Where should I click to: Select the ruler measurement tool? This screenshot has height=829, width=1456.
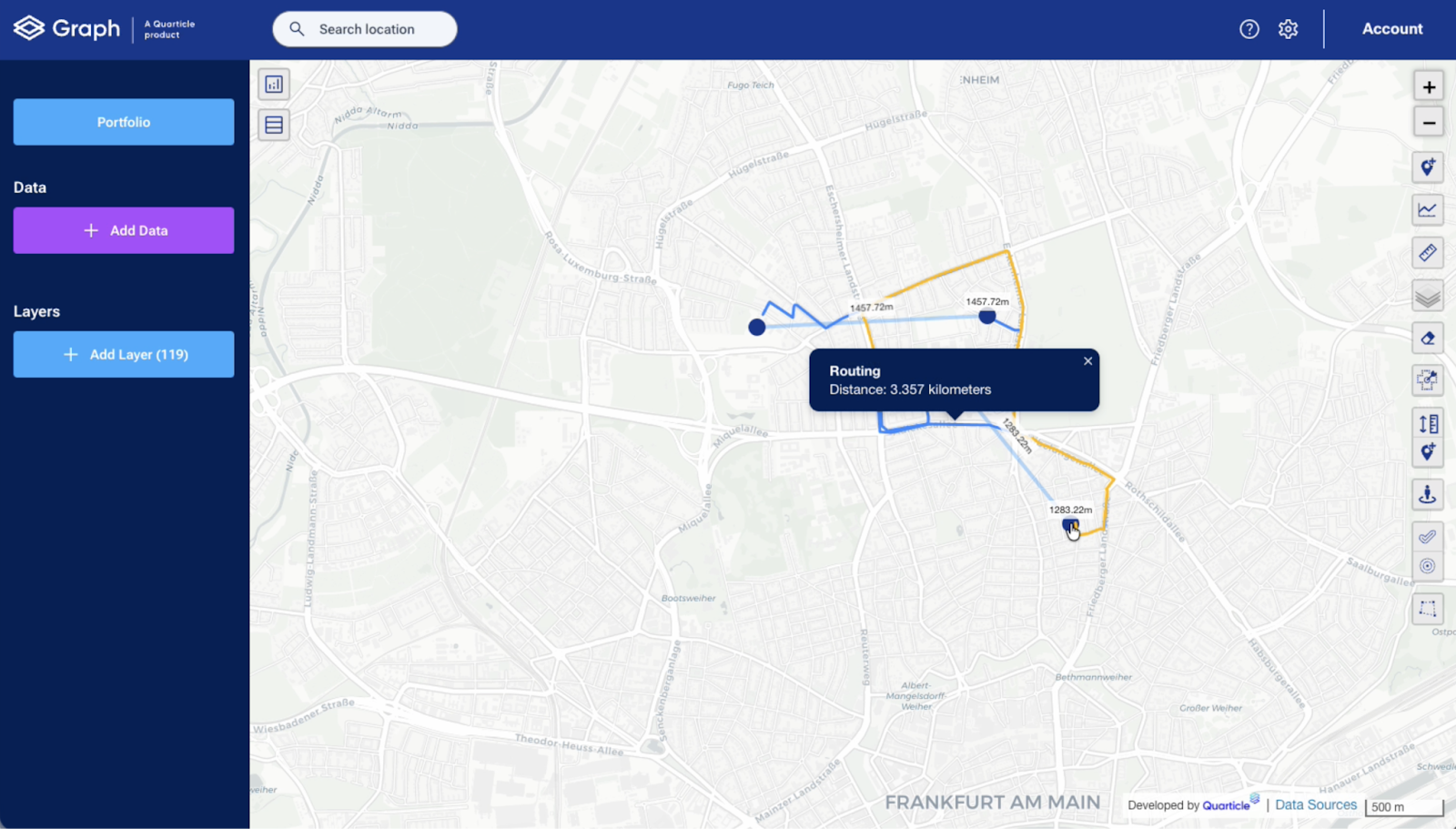(x=1428, y=253)
